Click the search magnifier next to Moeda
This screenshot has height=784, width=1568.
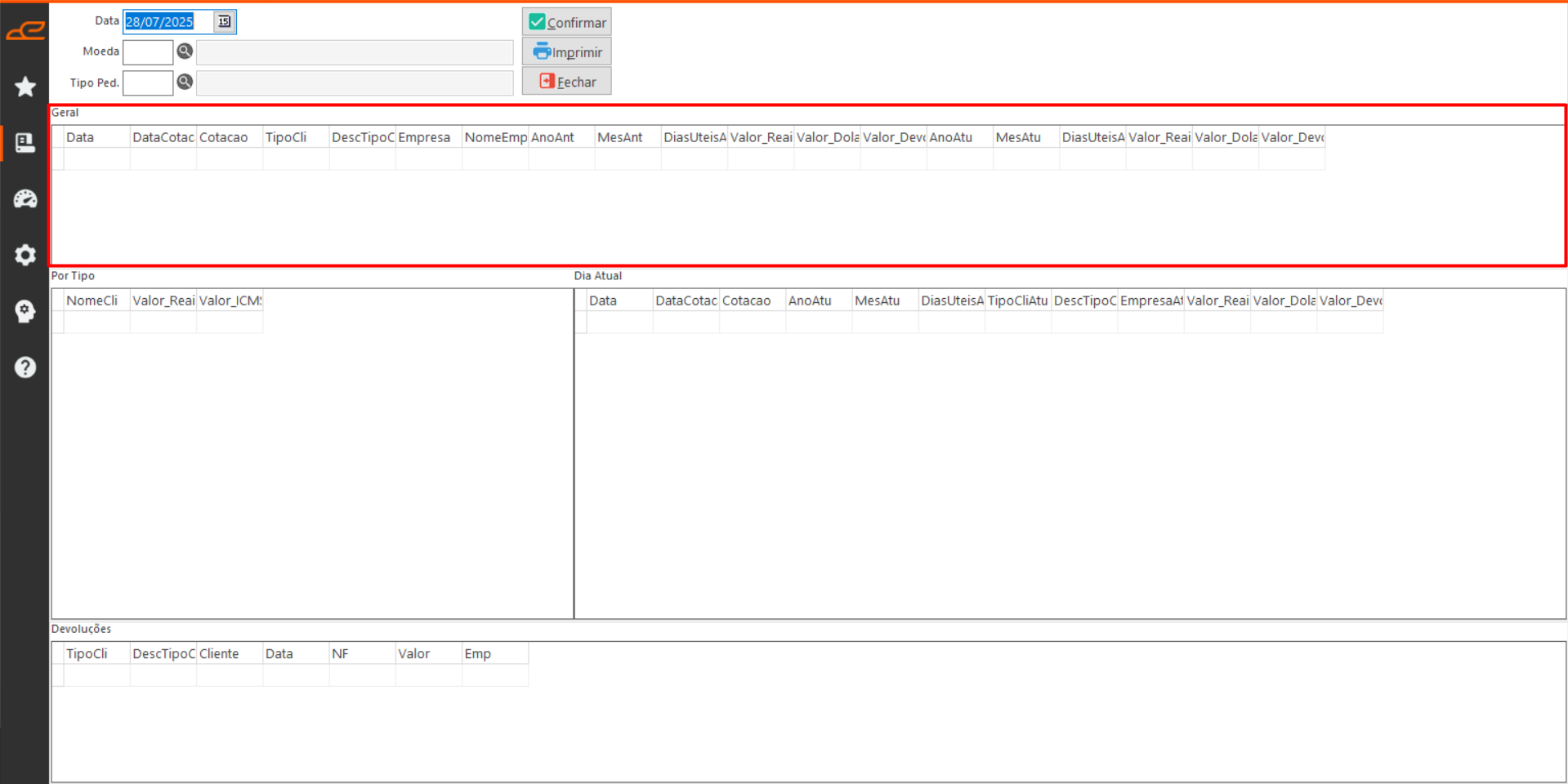point(185,51)
